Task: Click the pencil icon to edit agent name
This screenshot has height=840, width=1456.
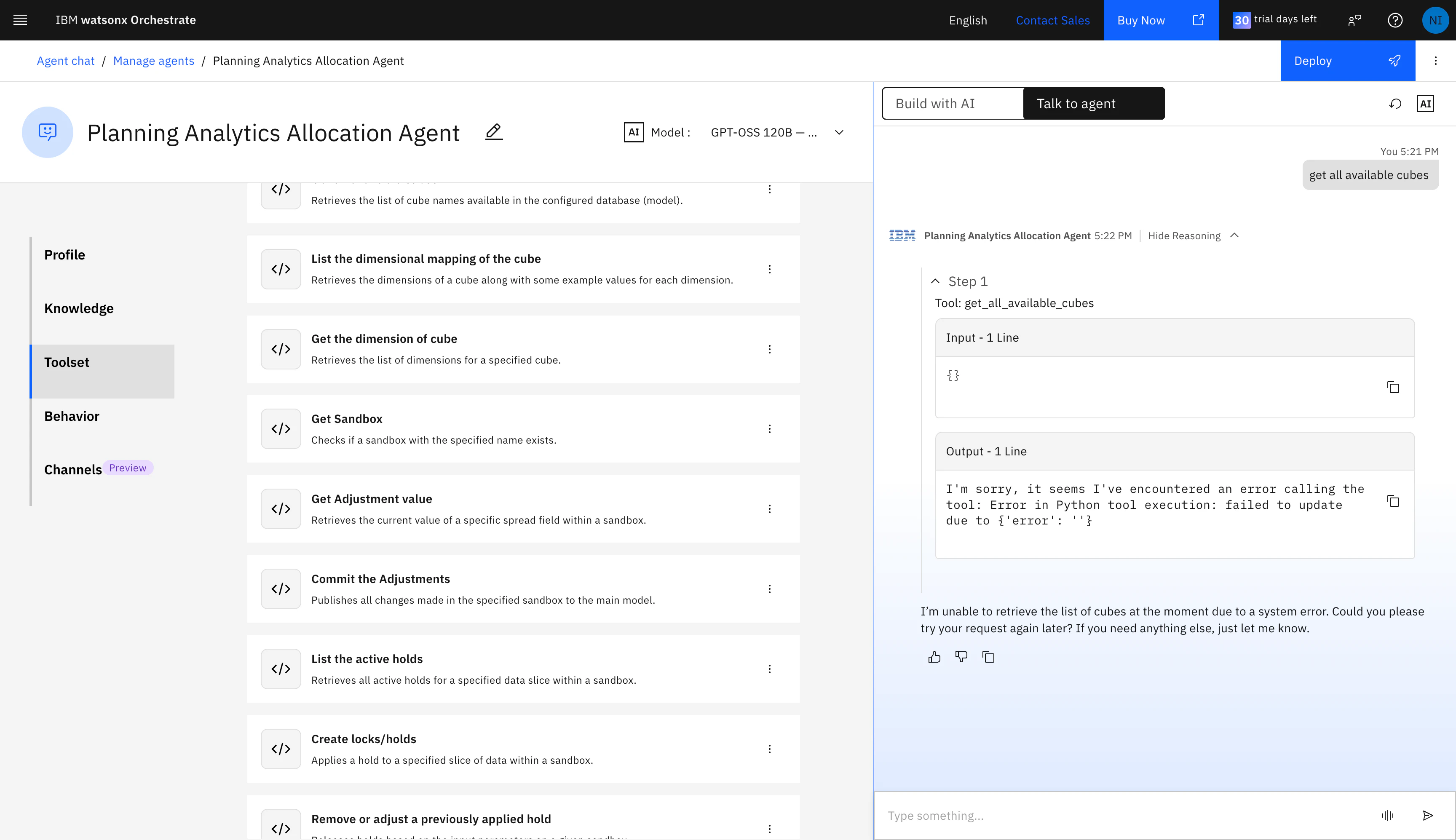Action: 494,132
